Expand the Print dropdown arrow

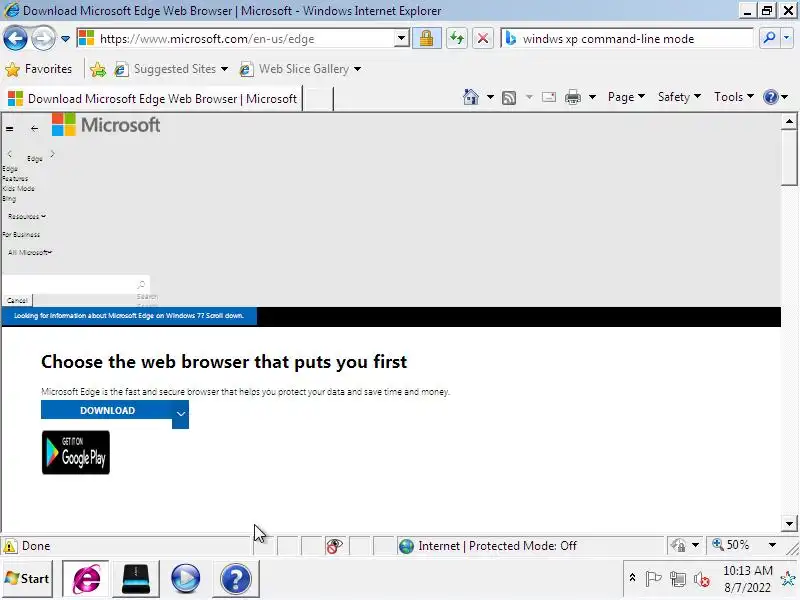point(592,97)
